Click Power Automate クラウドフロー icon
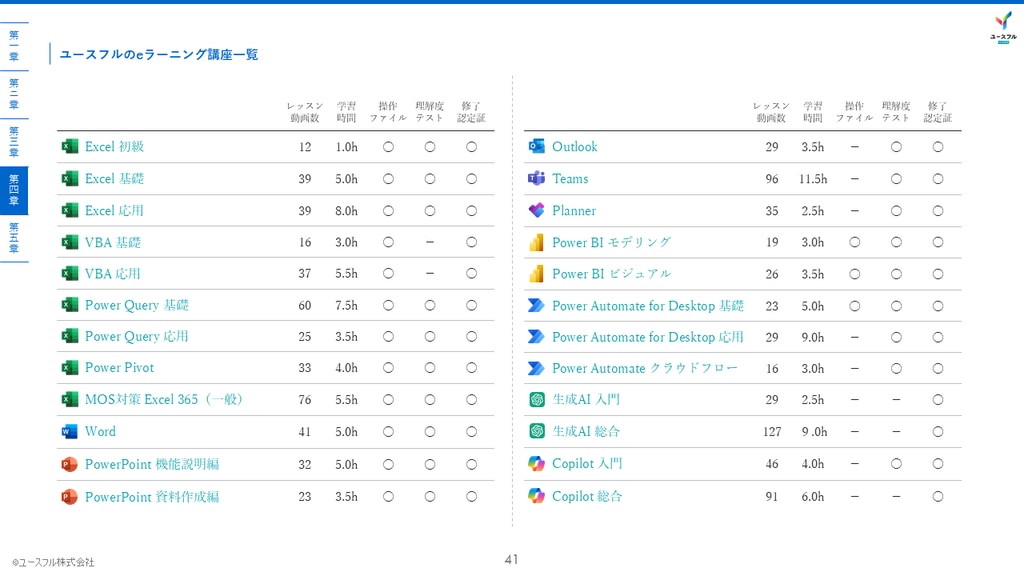Viewport: 1024px width, 576px height. [x=536, y=368]
